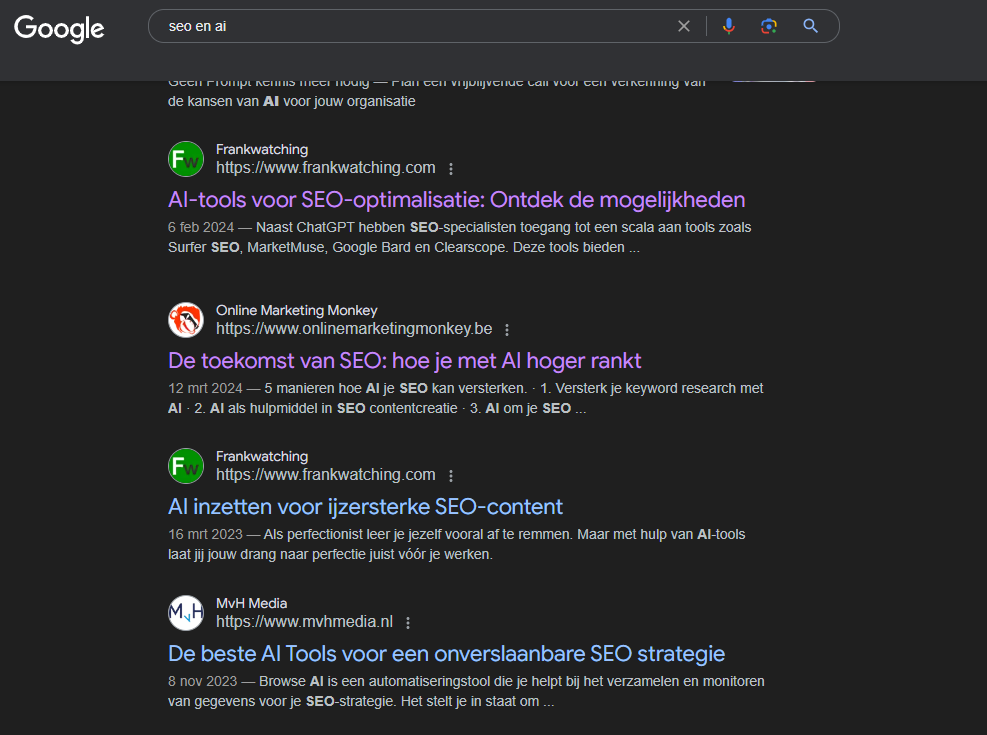Clear the search query with X
The width and height of the screenshot is (987, 735).
point(684,26)
